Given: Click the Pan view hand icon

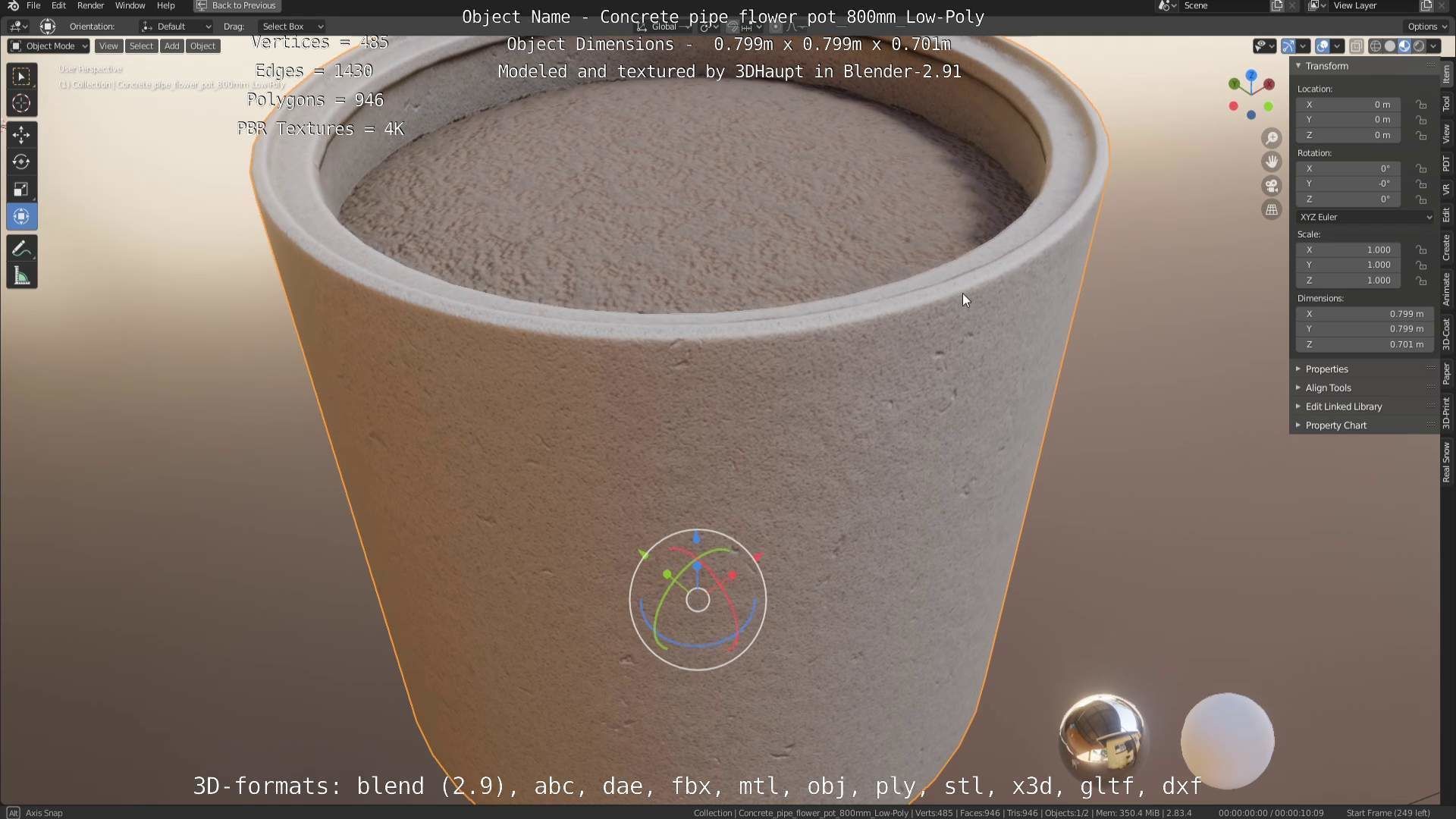Looking at the screenshot, I should (1272, 162).
